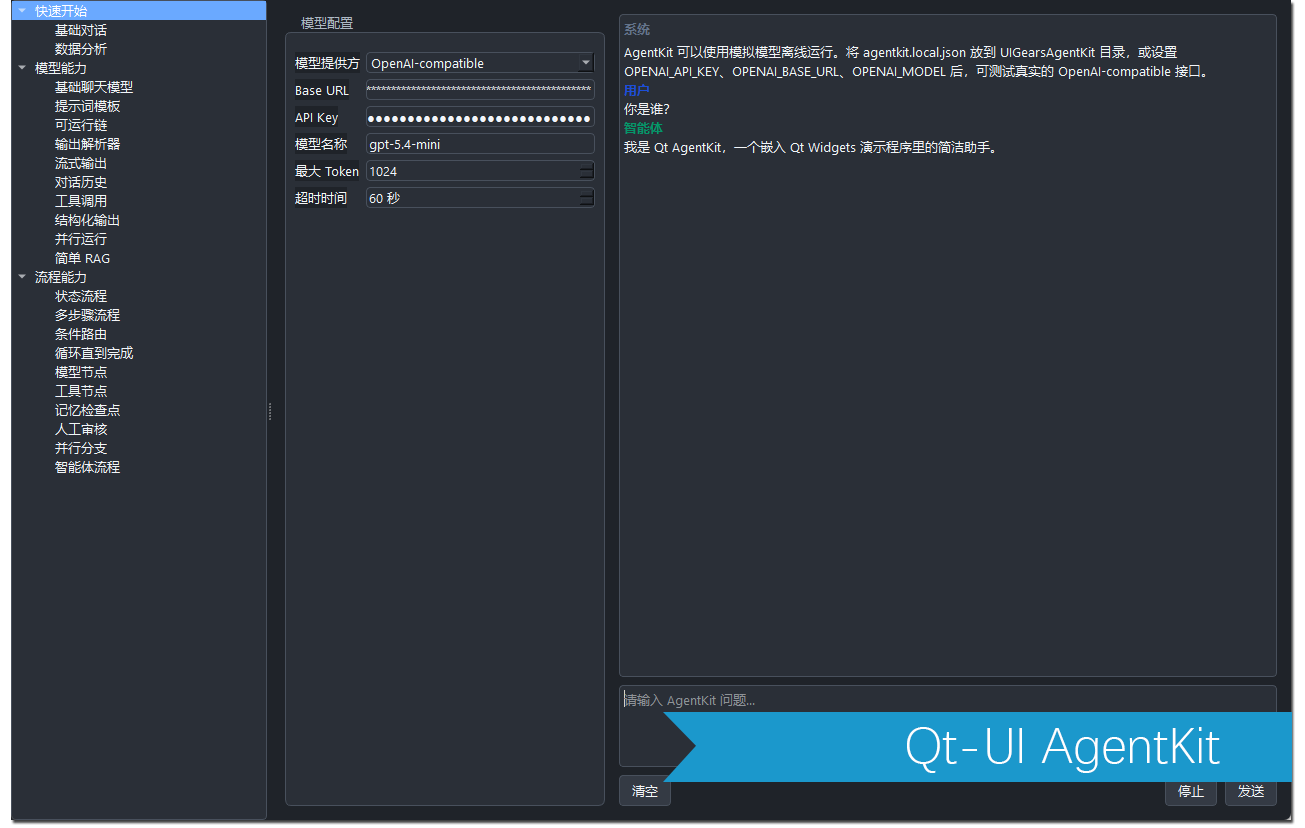Open the 提示词模板 example

(88, 106)
